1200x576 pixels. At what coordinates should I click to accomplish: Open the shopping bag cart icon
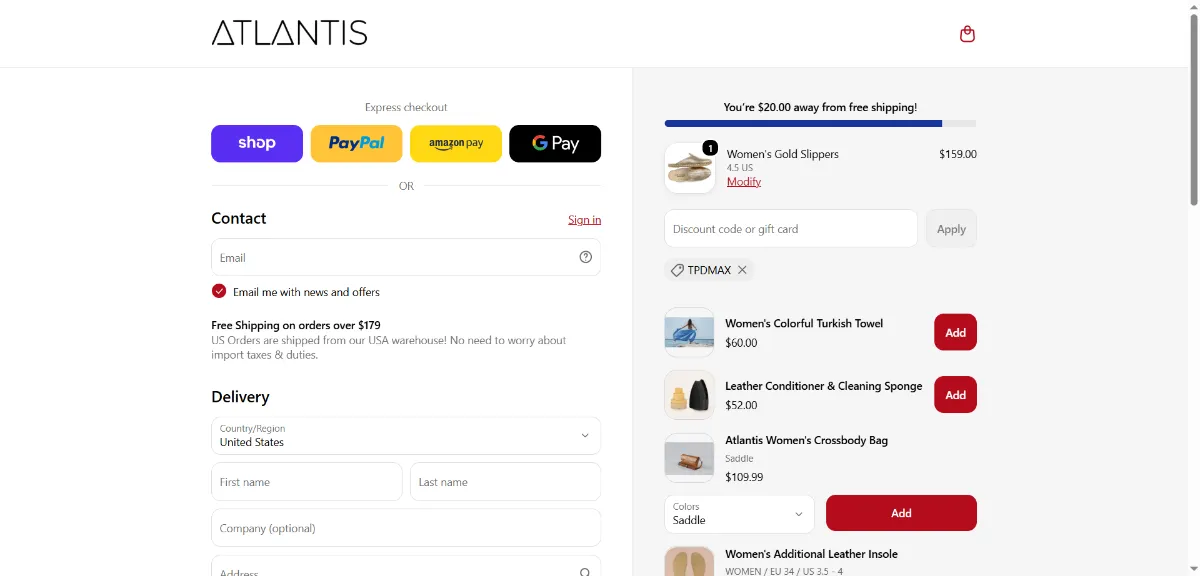pyautogui.click(x=967, y=34)
